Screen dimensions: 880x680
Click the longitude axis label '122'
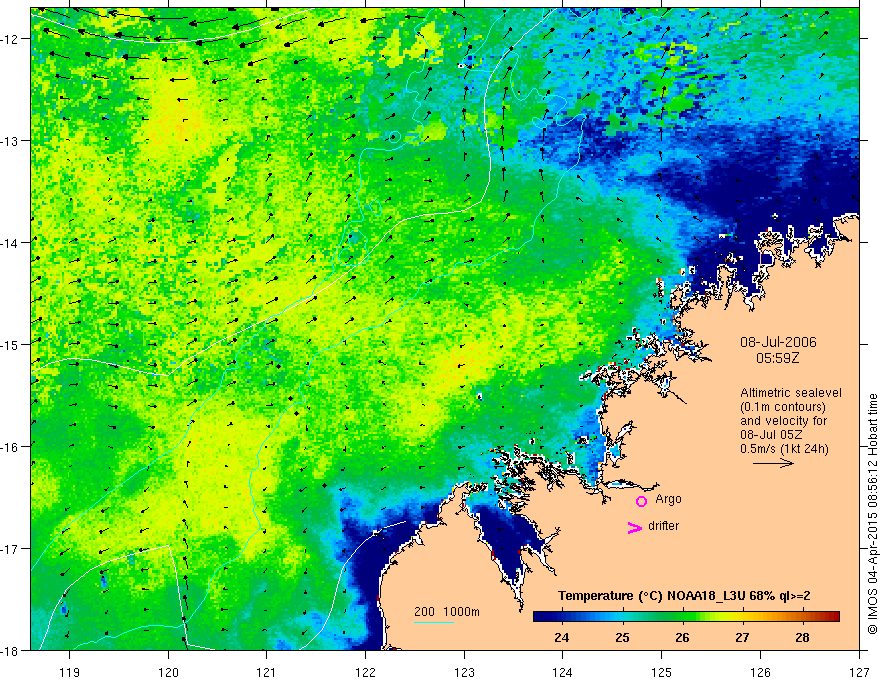365,672
